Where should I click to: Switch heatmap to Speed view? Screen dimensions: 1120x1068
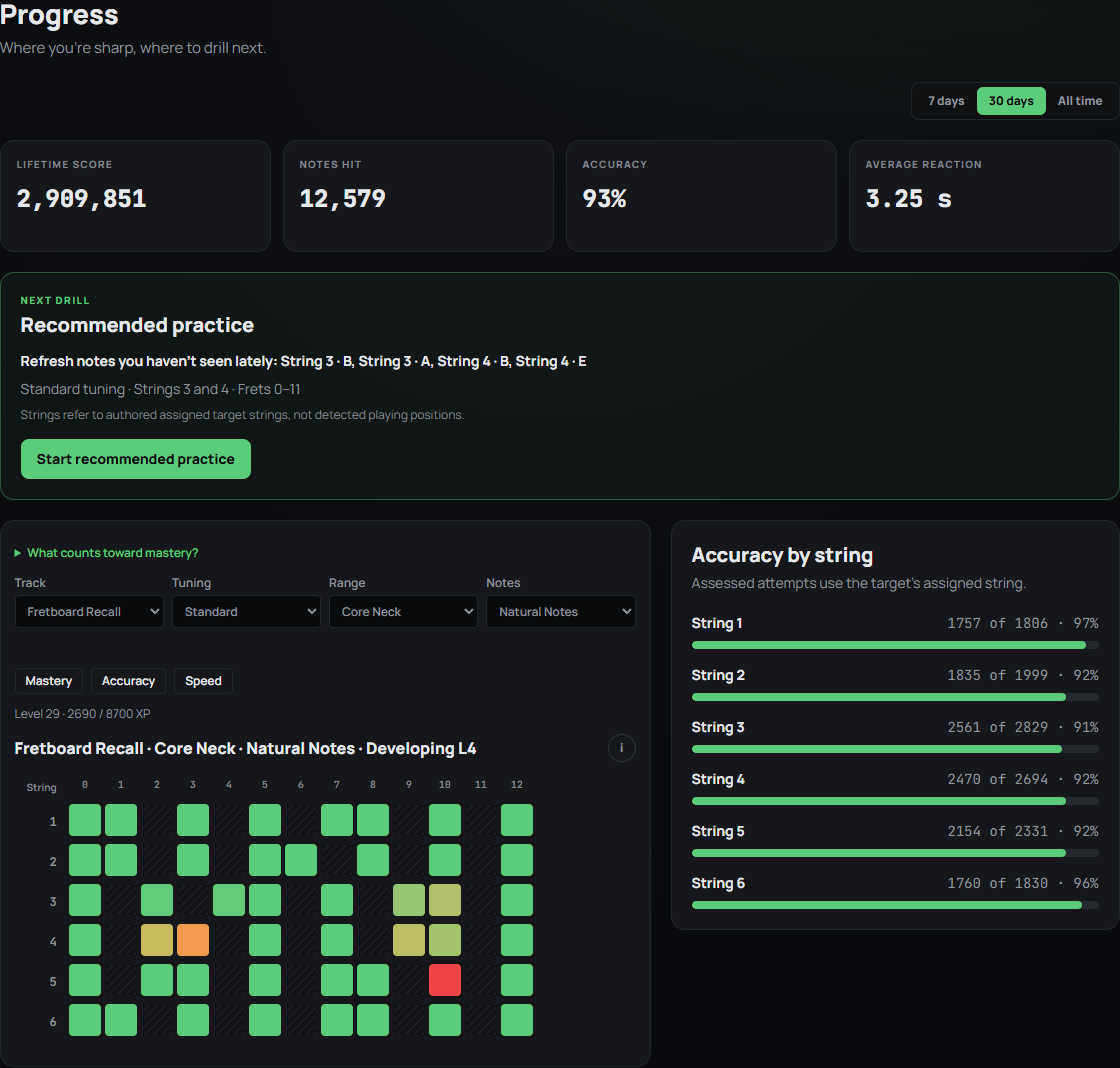click(x=204, y=681)
